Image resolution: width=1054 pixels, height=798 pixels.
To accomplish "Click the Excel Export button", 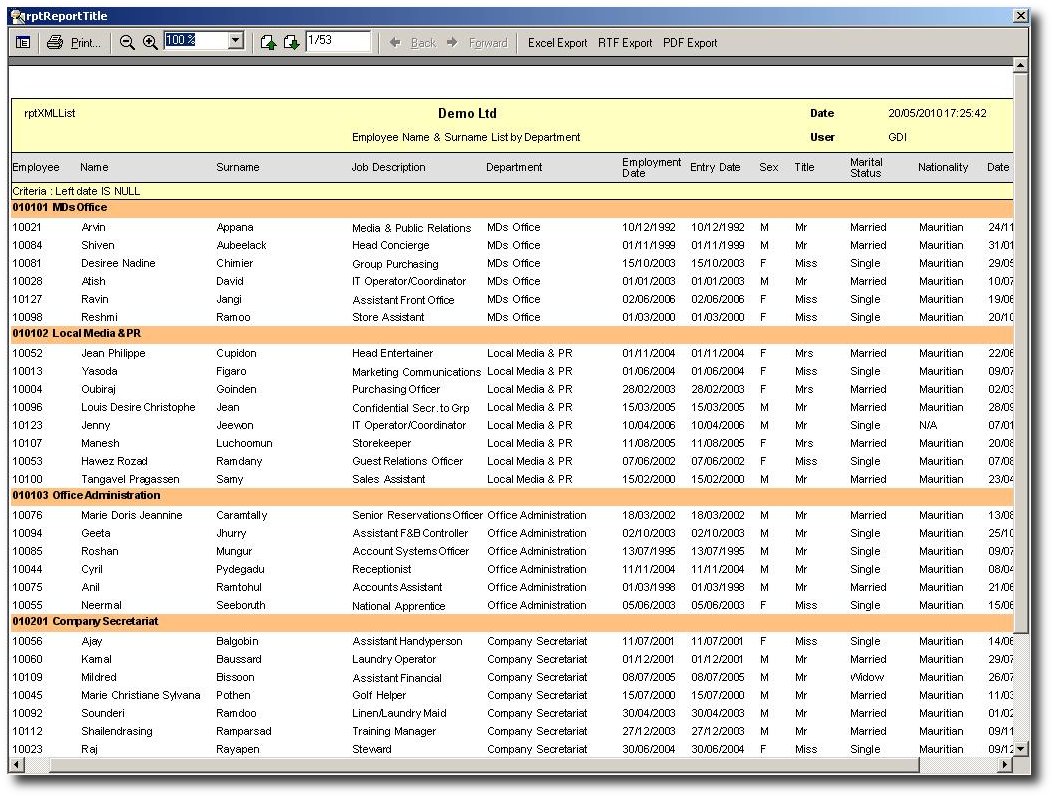I will pyautogui.click(x=557, y=43).
